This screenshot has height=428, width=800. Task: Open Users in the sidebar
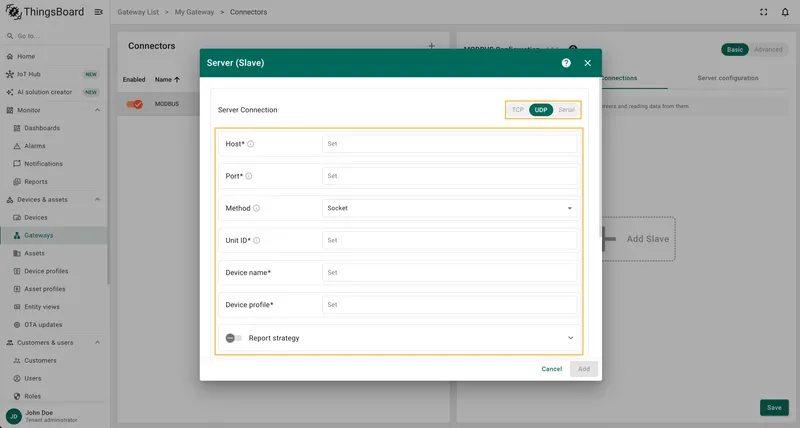[x=54, y=378]
